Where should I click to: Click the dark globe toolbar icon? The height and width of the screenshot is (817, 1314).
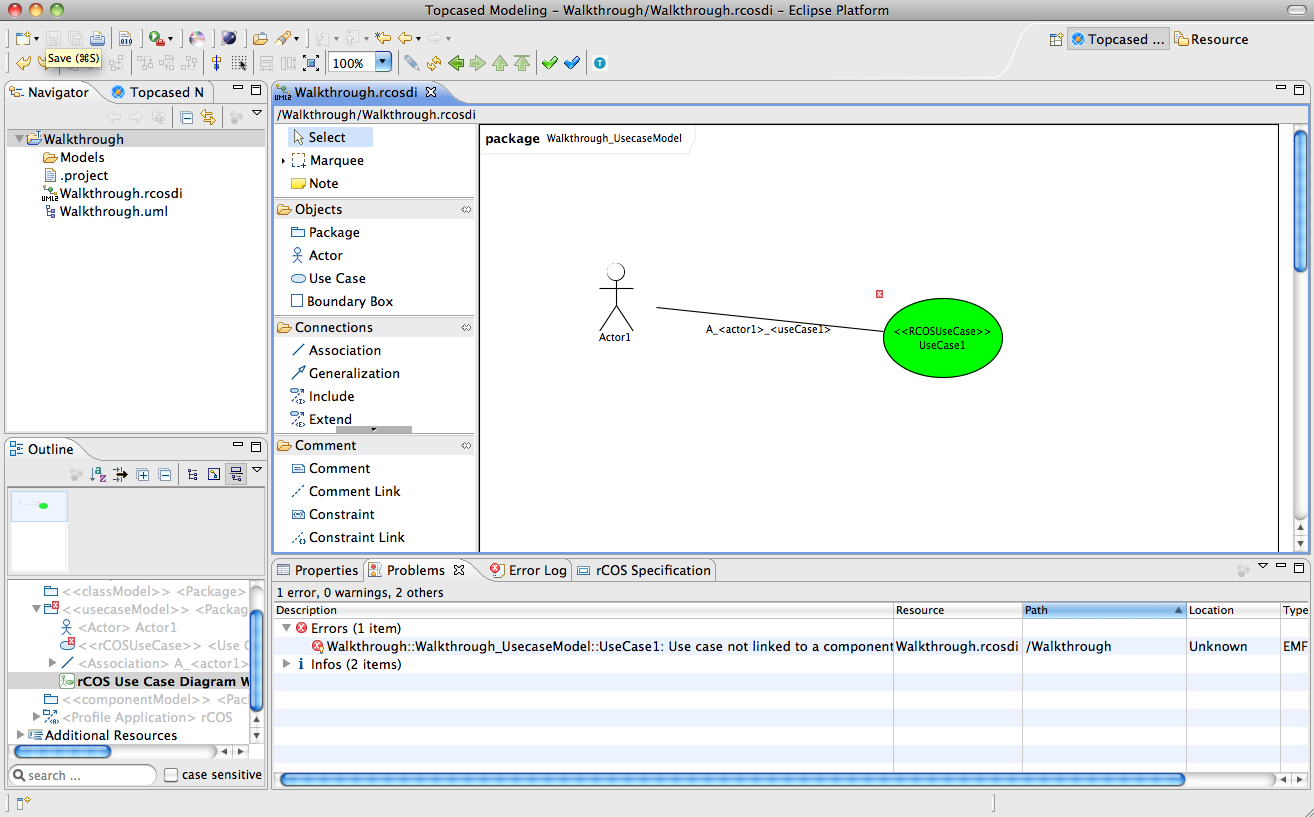coord(229,39)
